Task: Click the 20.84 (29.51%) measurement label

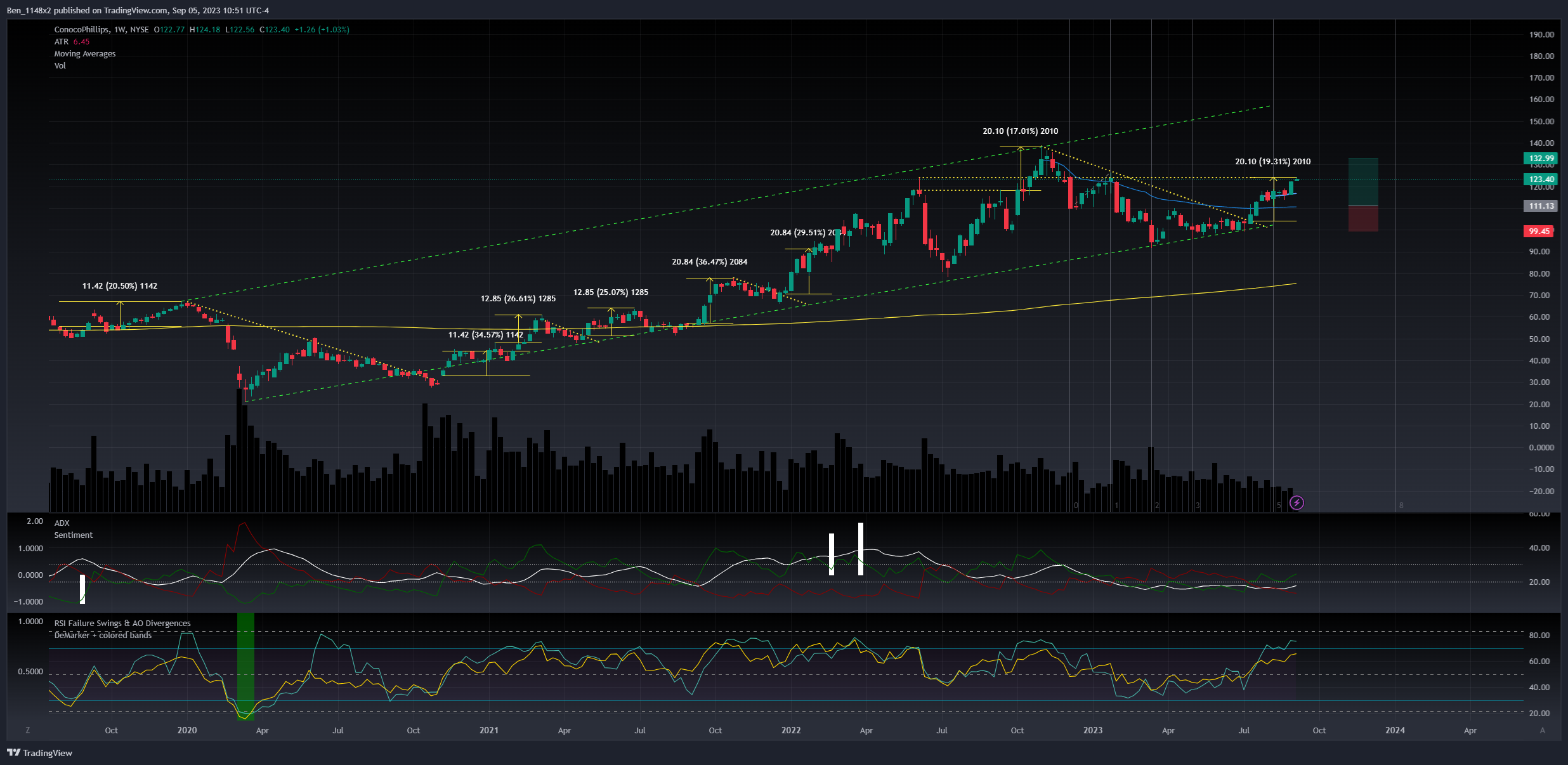Action: (x=806, y=233)
